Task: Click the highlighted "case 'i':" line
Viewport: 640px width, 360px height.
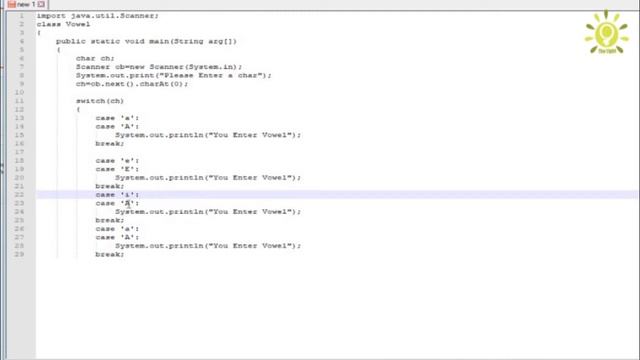Action: [117, 195]
